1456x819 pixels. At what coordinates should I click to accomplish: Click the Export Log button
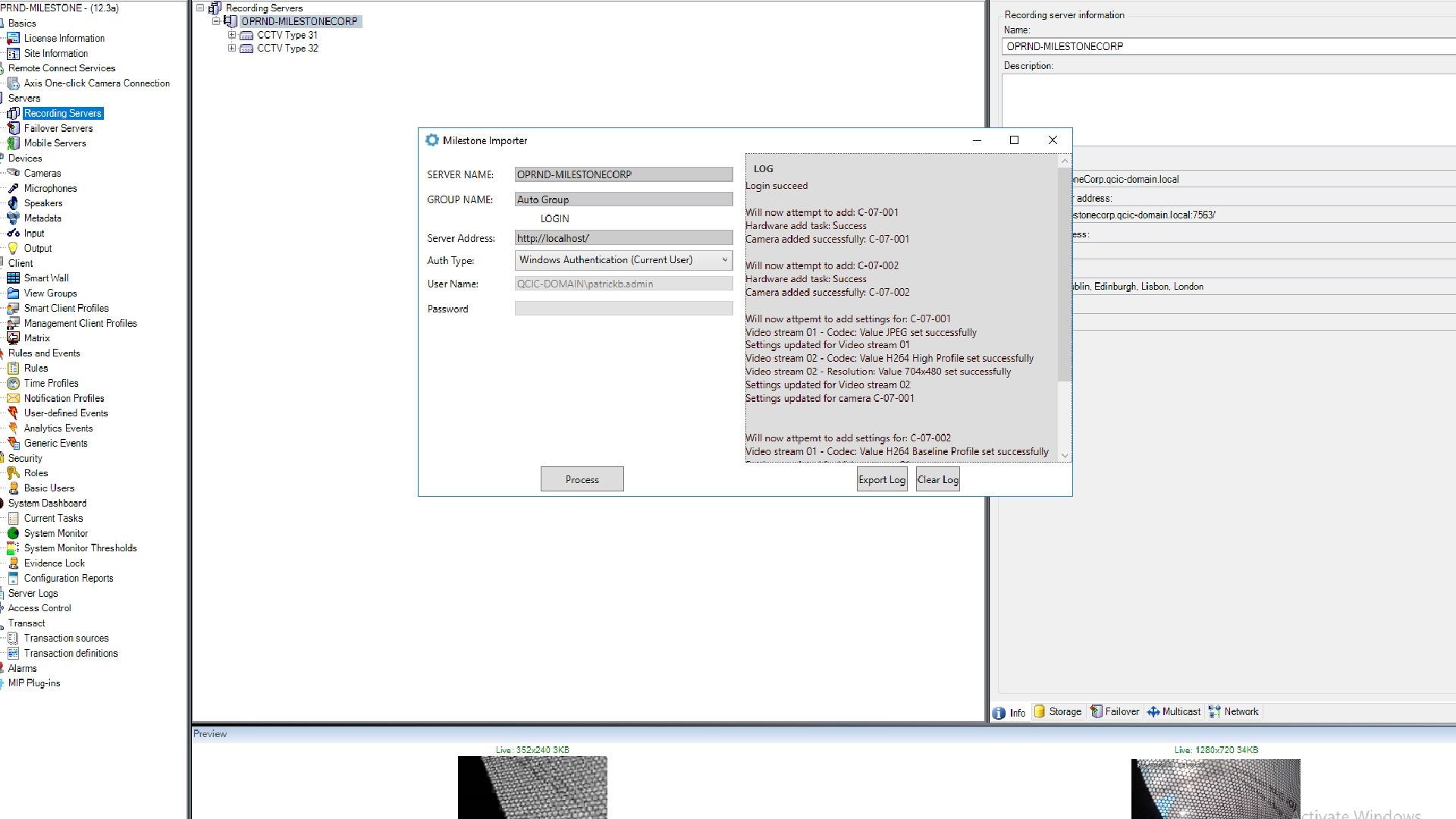click(882, 479)
